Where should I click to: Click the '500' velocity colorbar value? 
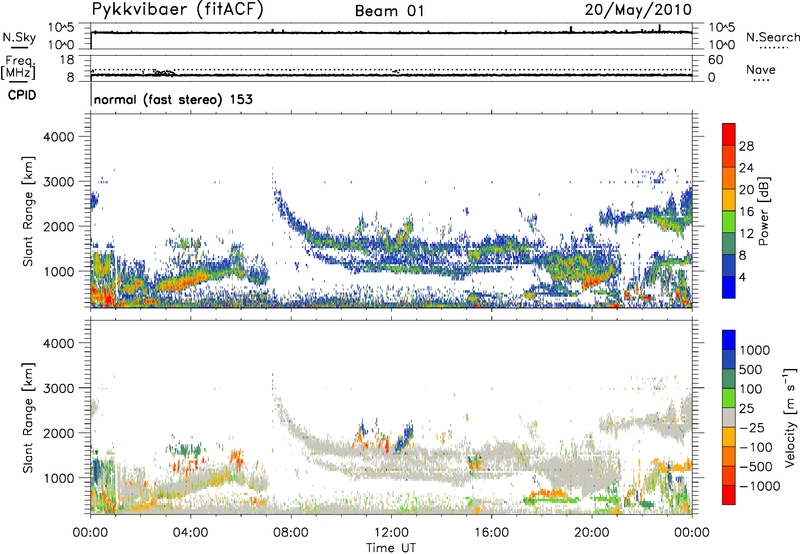(751, 370)
